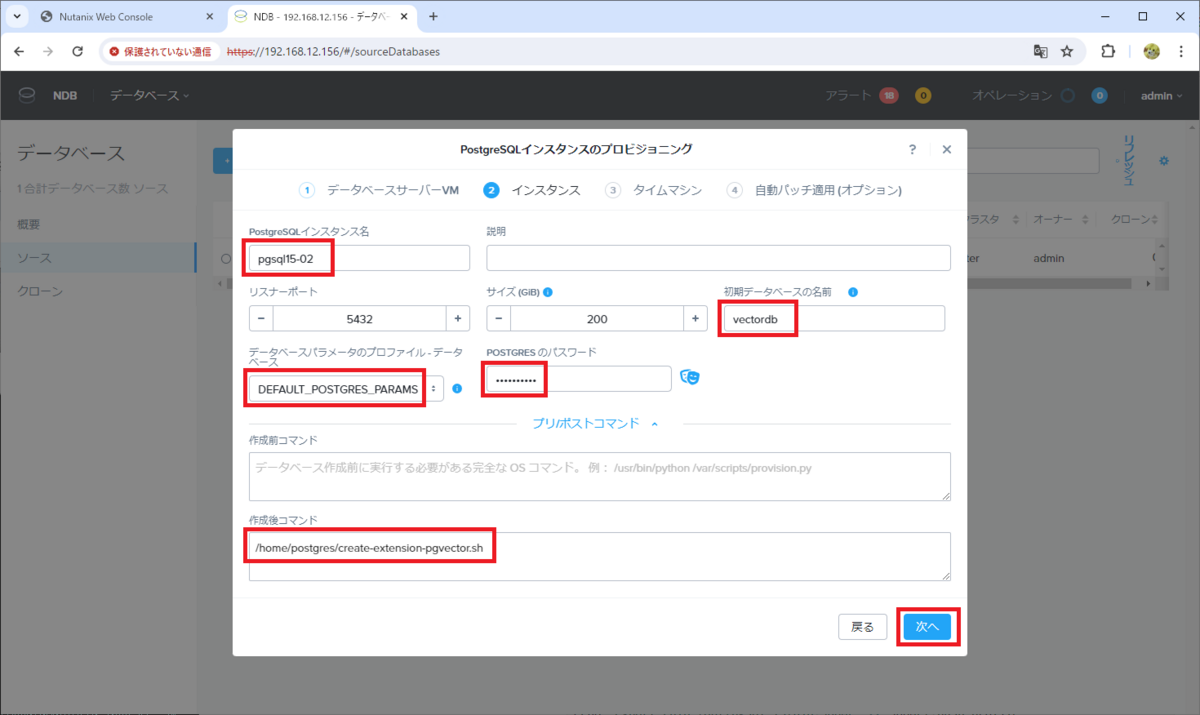Click the NDB logo icon
Viewport: 1200px width, 715px height.
tap(27, 96)
